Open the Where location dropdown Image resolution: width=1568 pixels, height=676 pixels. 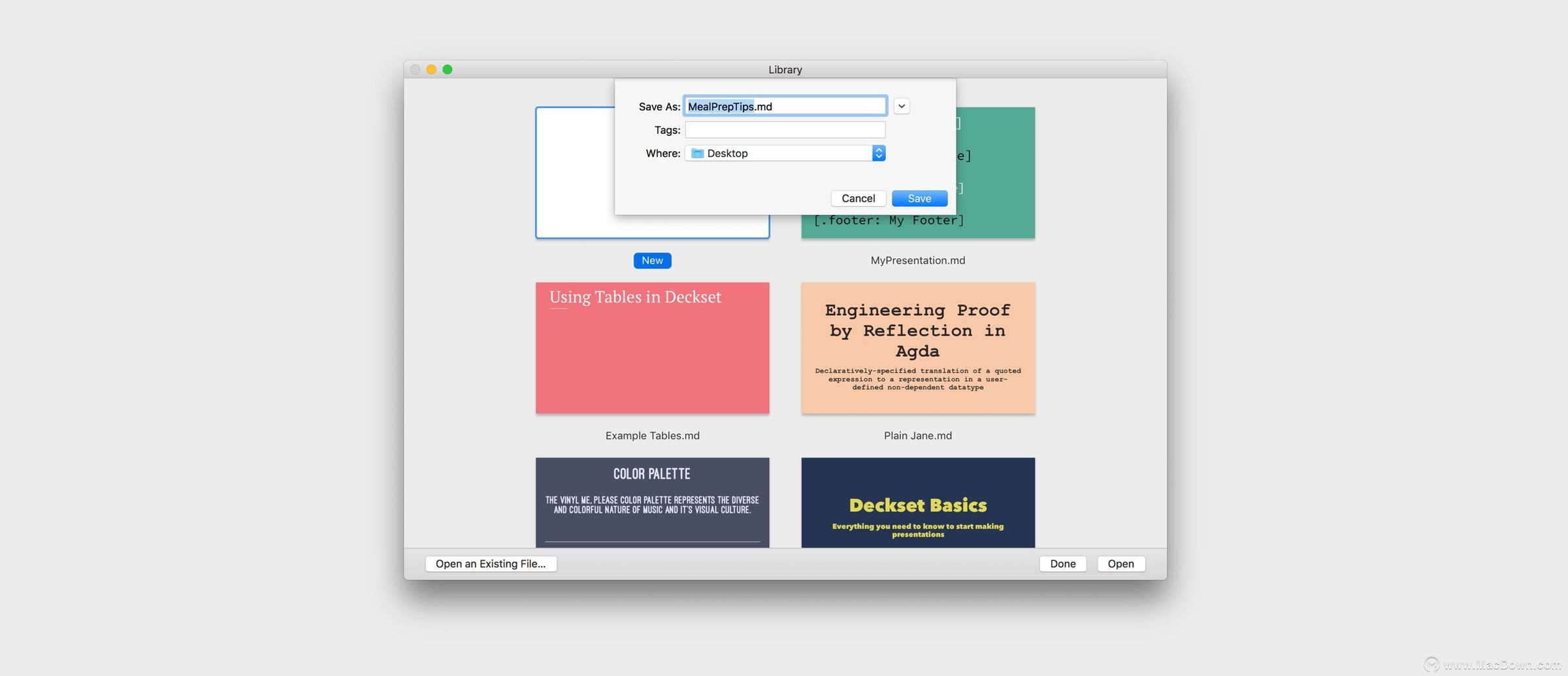[x=785, y=153]
